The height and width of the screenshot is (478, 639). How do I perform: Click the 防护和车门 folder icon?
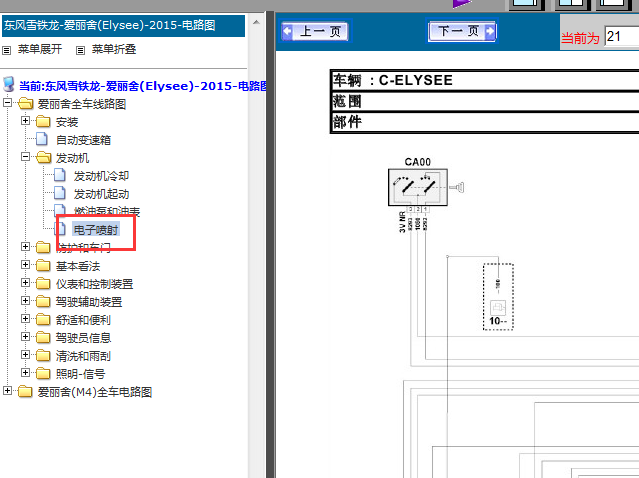click(x=43, y=247)
